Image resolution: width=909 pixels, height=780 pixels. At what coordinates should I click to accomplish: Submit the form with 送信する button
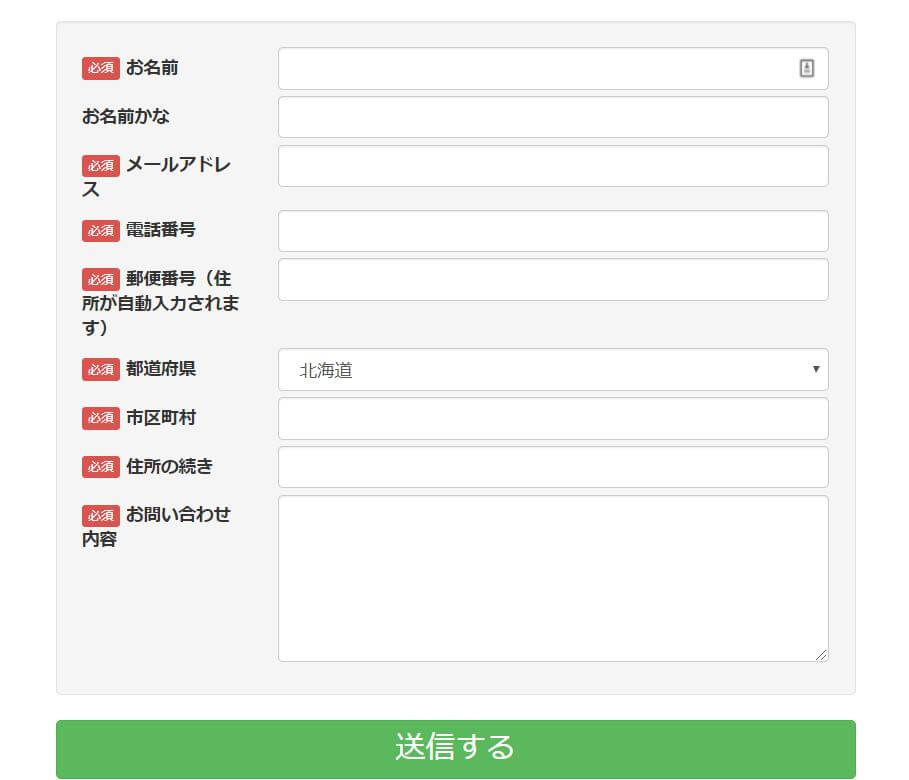pyautogui.click(x=455, y=748)
